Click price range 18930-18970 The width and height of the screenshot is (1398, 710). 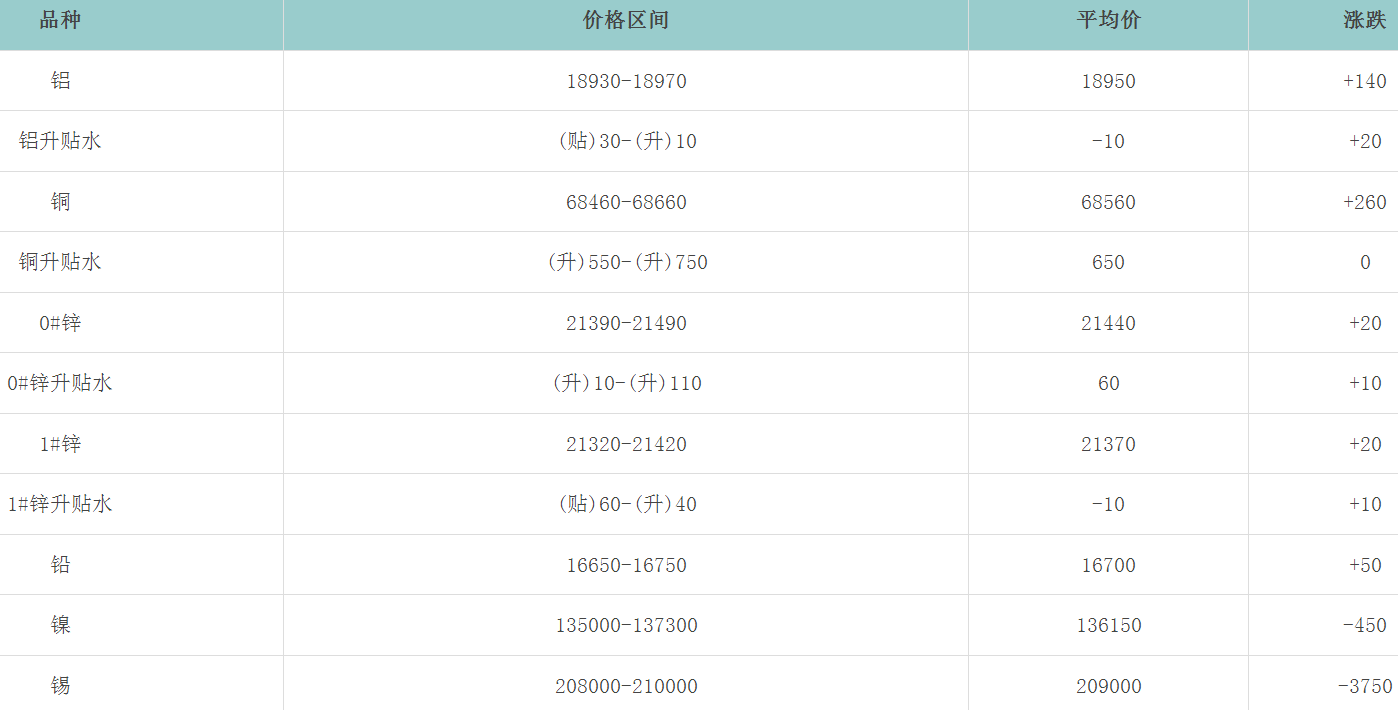[x=626, y=81]
